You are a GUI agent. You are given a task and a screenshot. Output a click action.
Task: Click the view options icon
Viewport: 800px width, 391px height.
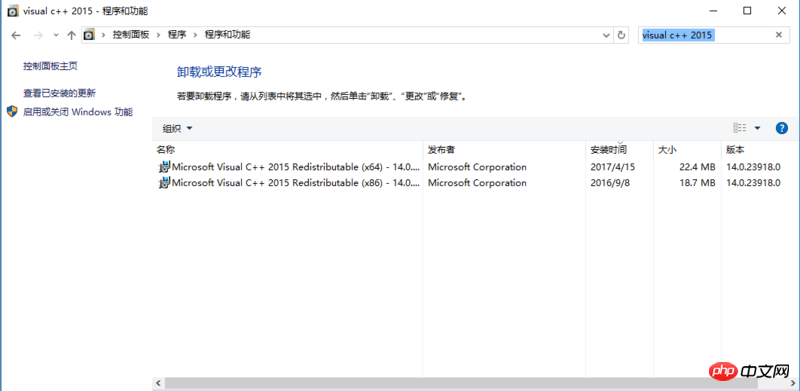point(740,128)
